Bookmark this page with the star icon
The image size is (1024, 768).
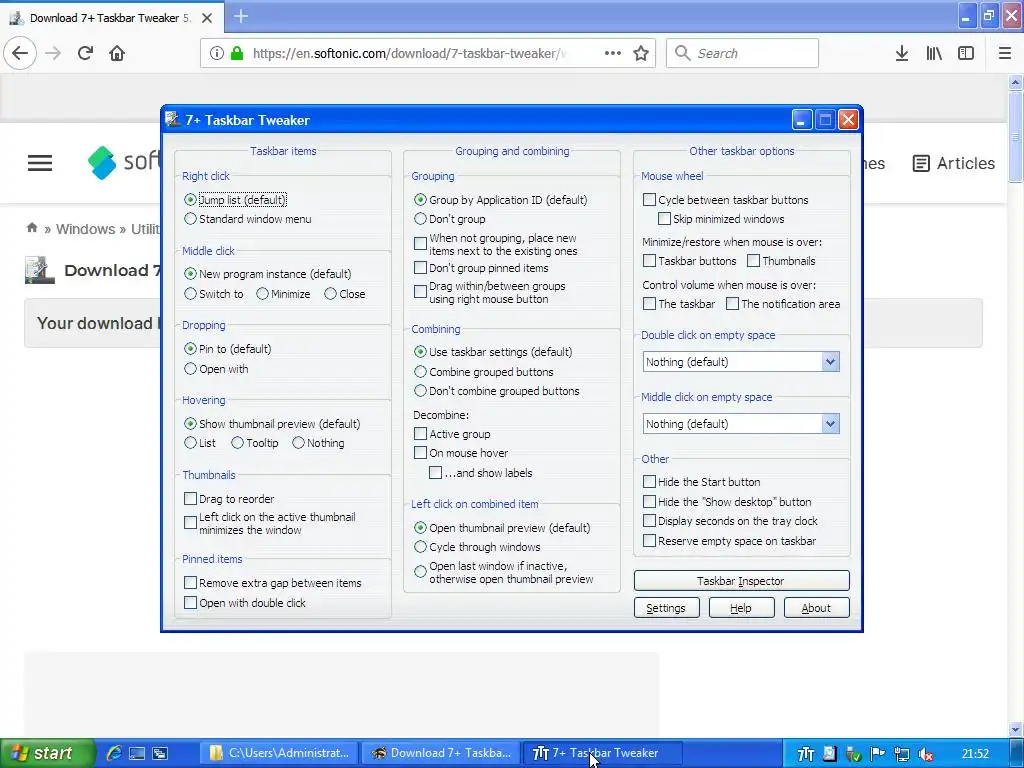pos(641,53)
